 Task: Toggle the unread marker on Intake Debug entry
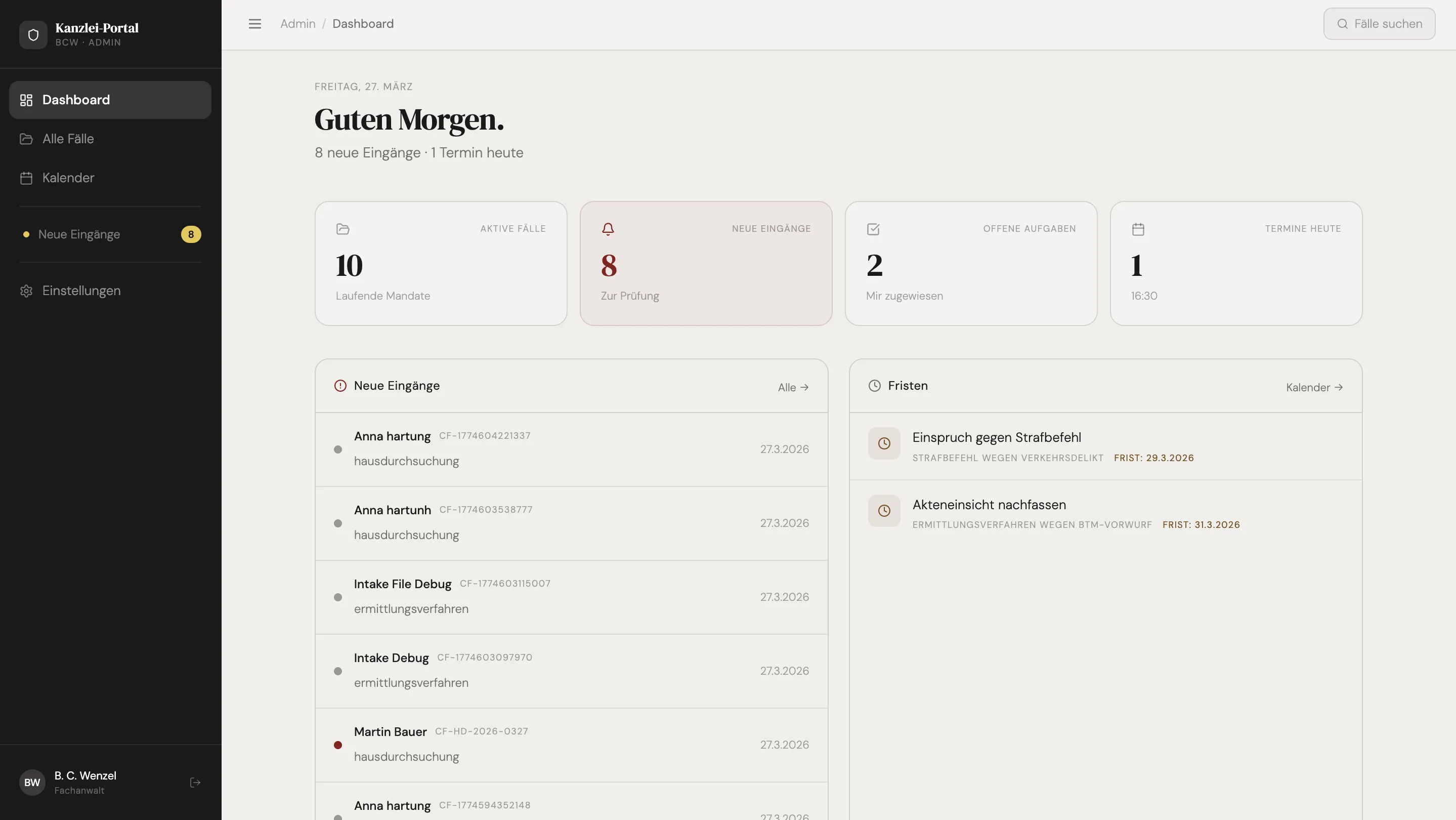(337, 671)
